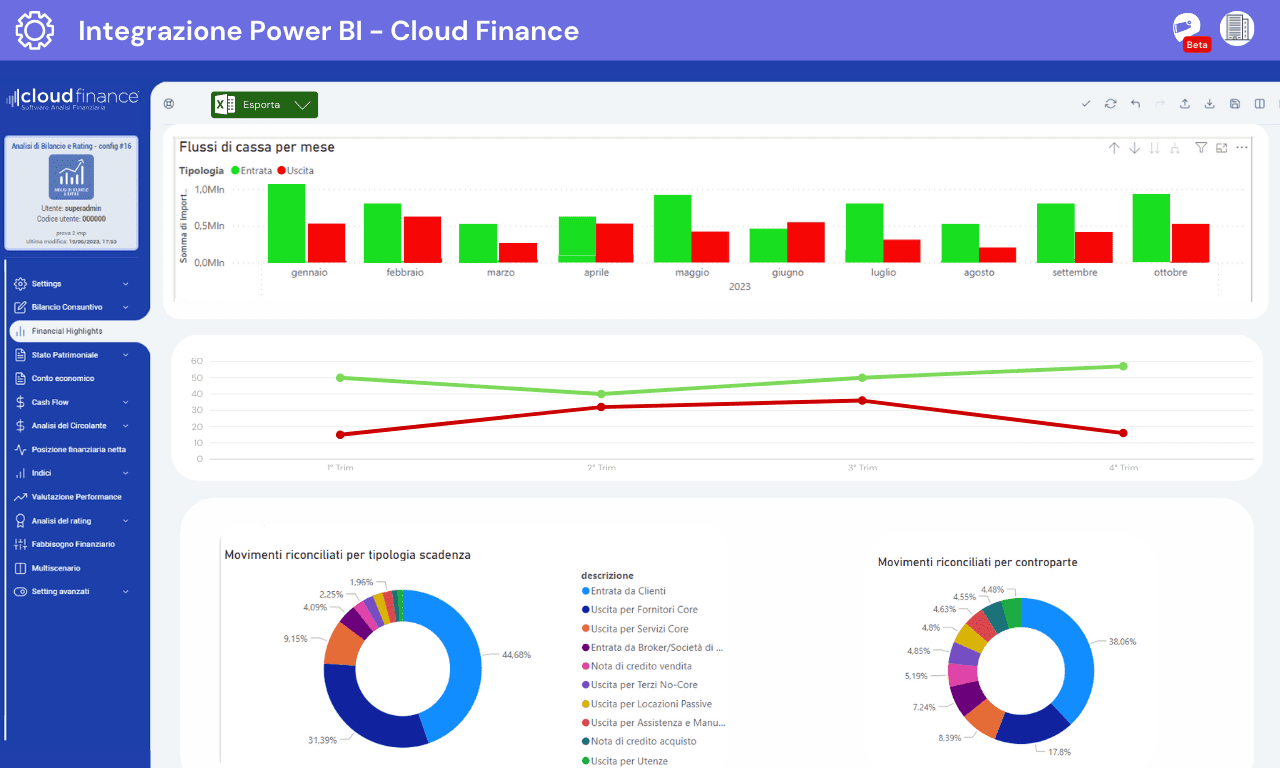Click the Flussi di cassa per mese title
1280x768 pixels.
click(257, 147)
